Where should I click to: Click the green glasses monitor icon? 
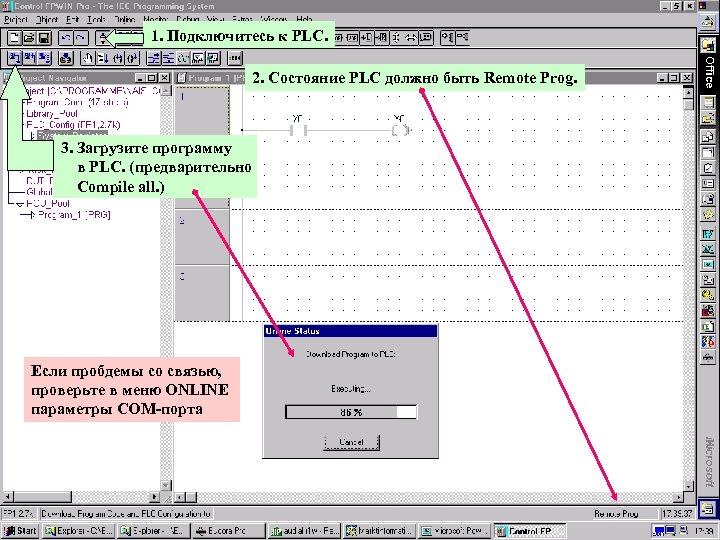(x=184, y=58)
